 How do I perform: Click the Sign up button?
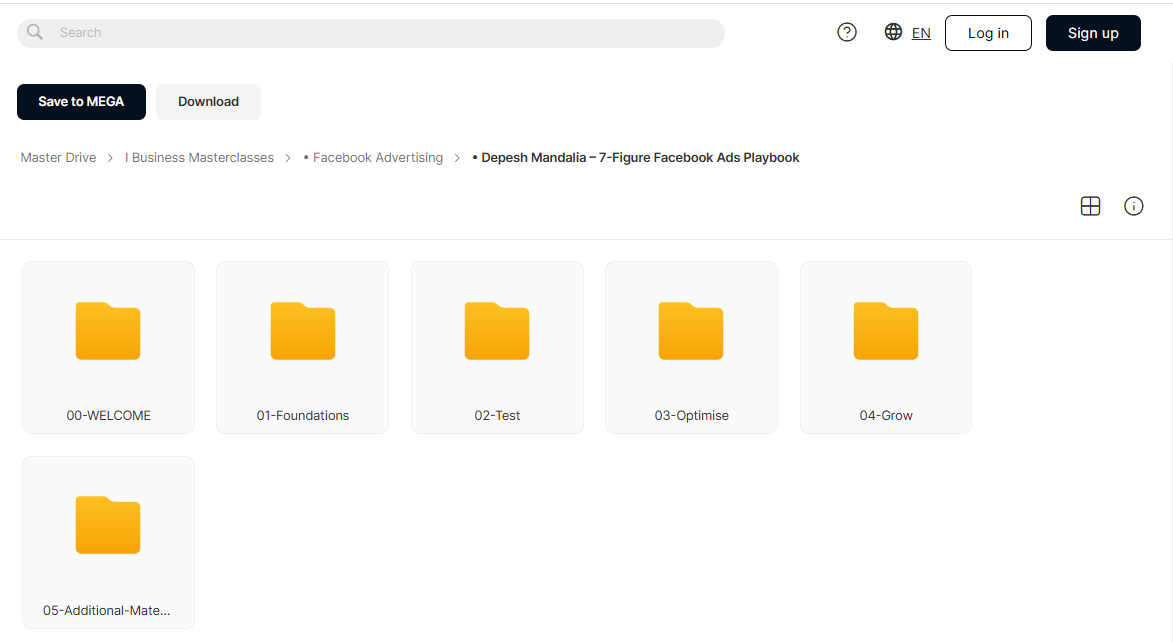tap(1093, 33)
